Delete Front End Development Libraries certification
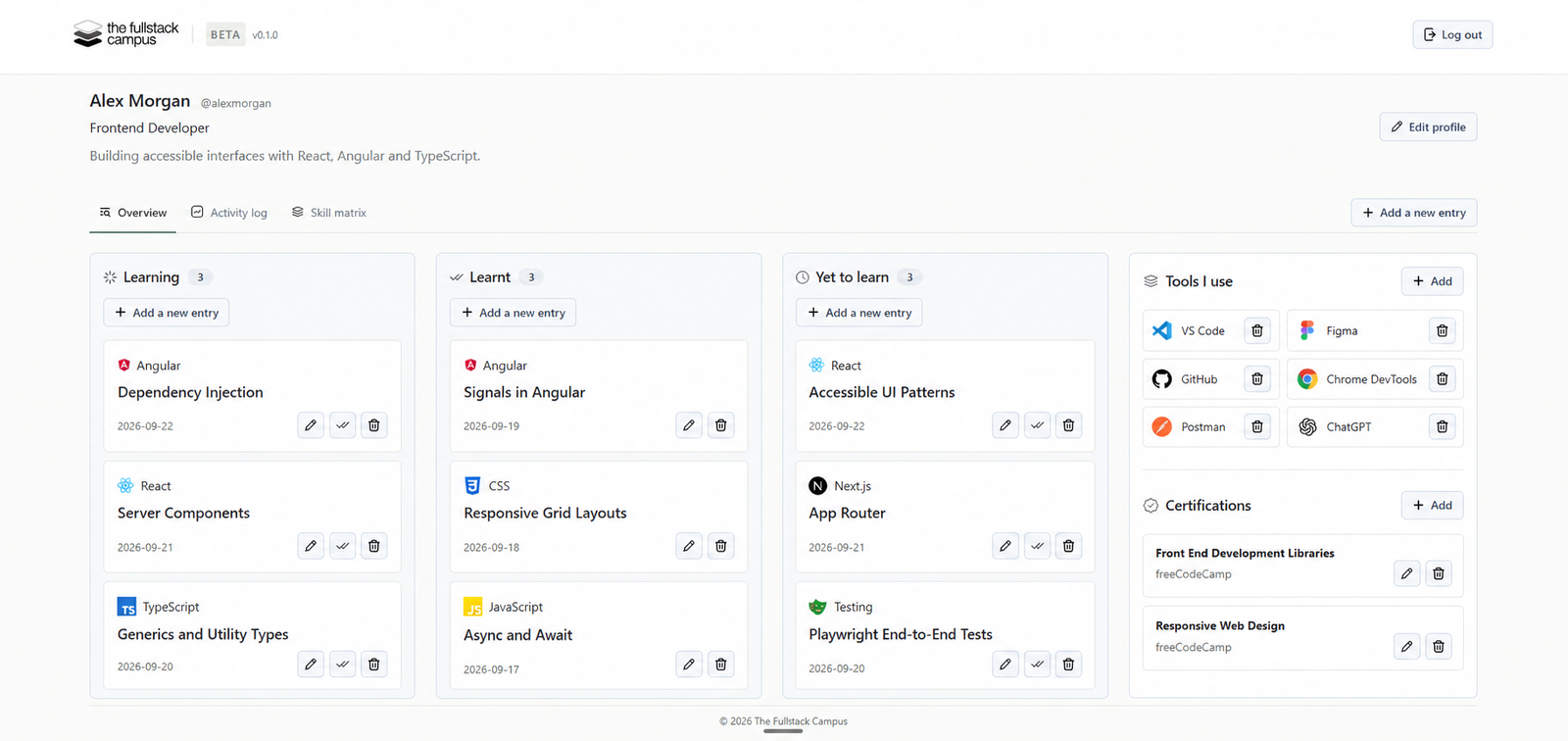The height and width of the screenshot is (741, 1568). coord(1438,573)
